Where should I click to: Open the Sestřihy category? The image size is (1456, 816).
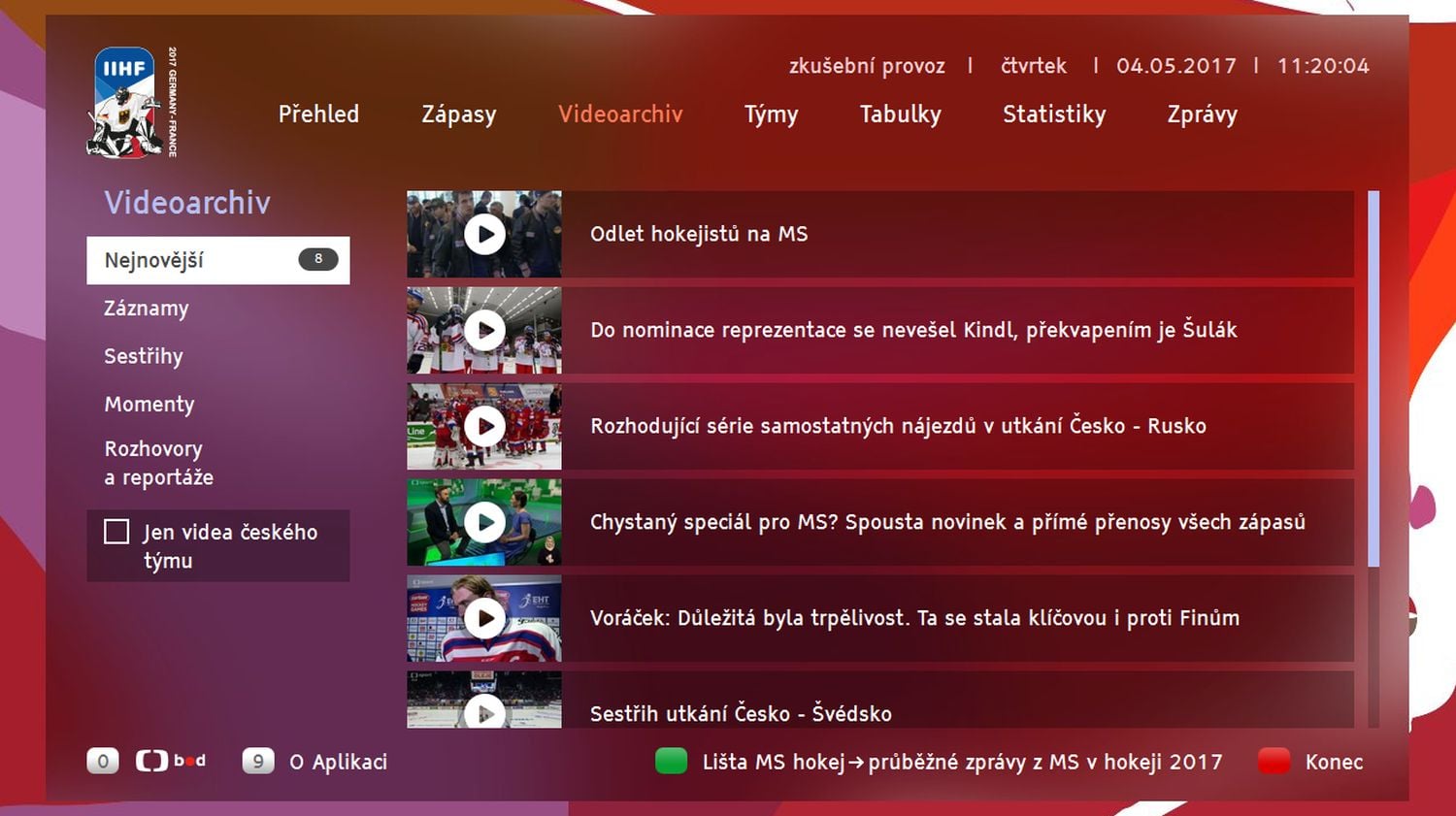pyautogui.click(x=143, y=356)
